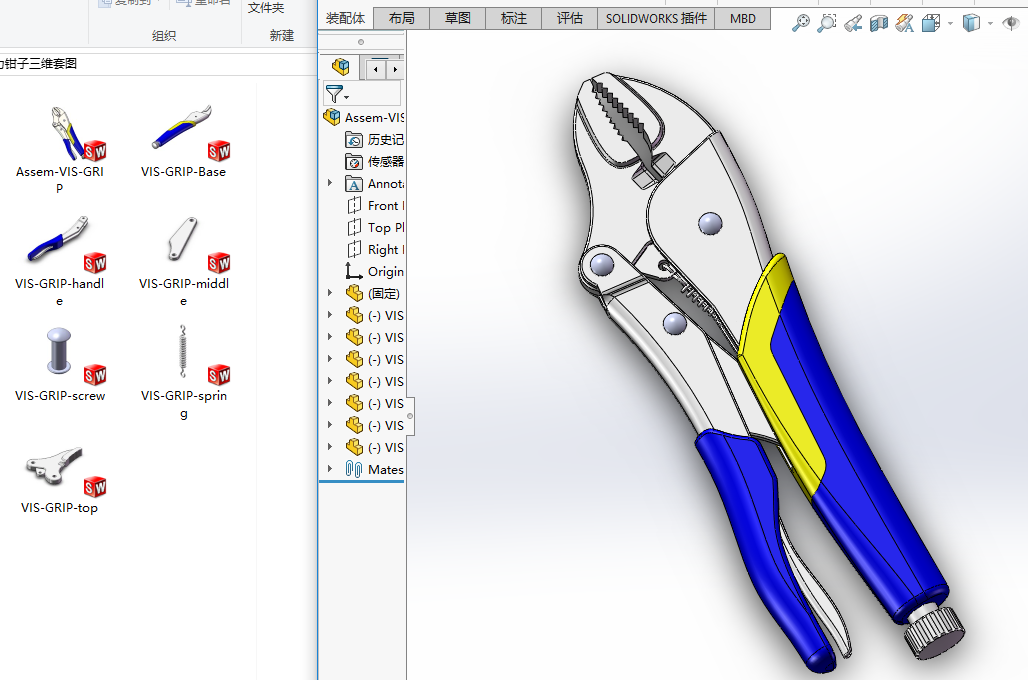The height and width of the screenshot is (680, 1028).
Task: Click the right panel-tab scroll arrow
Action: [395, 70]
